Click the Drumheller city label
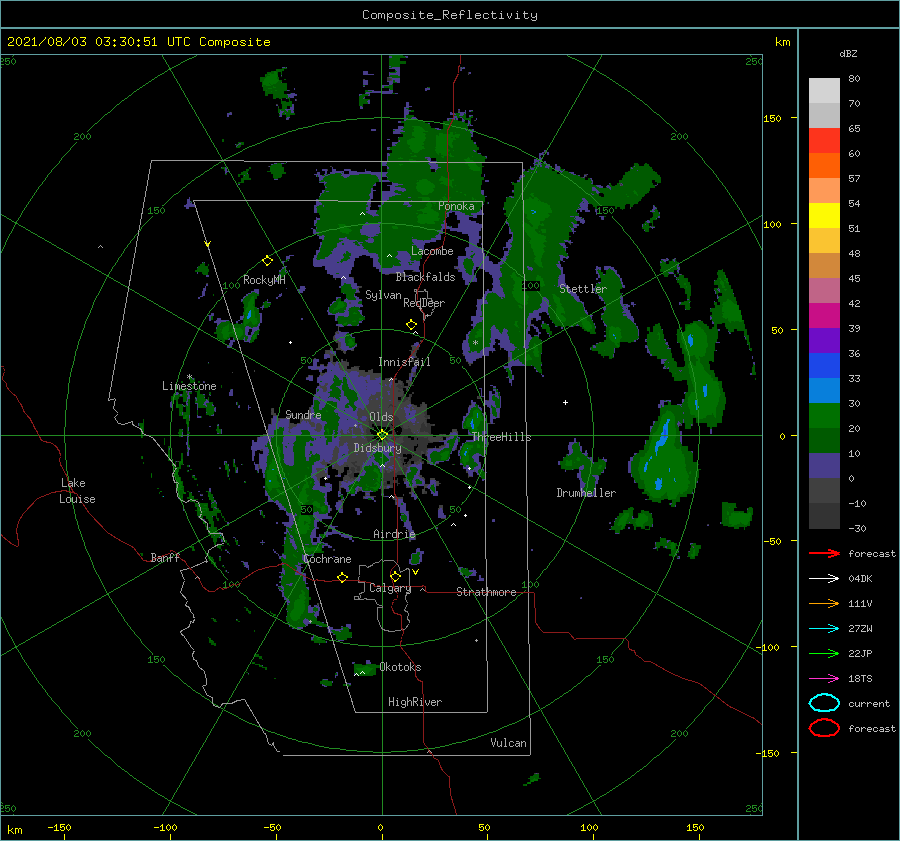Viewport: 900px width, 841px height. (x=586, y=493)
